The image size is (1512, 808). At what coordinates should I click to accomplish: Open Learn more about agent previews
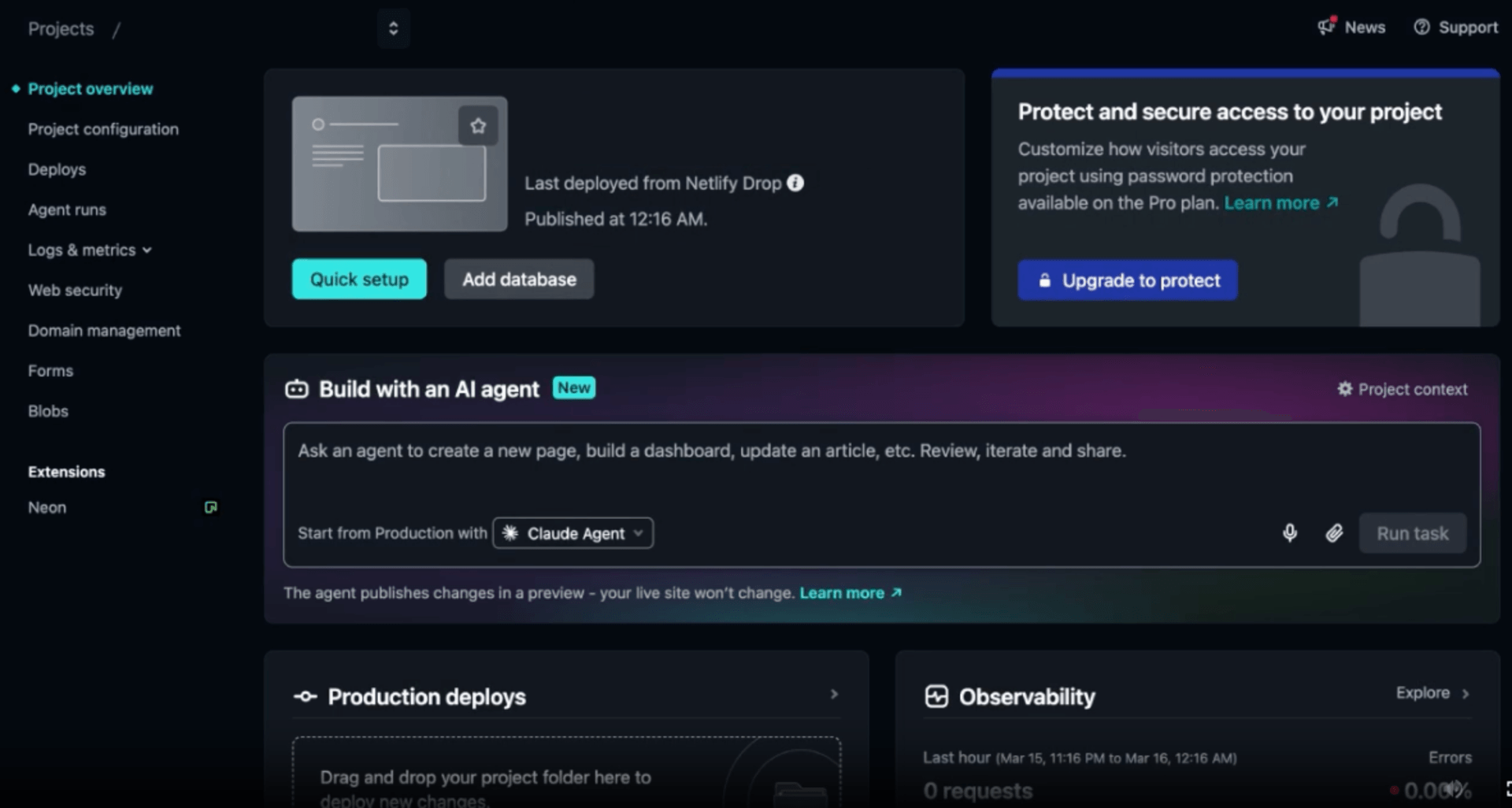[850, 593]
